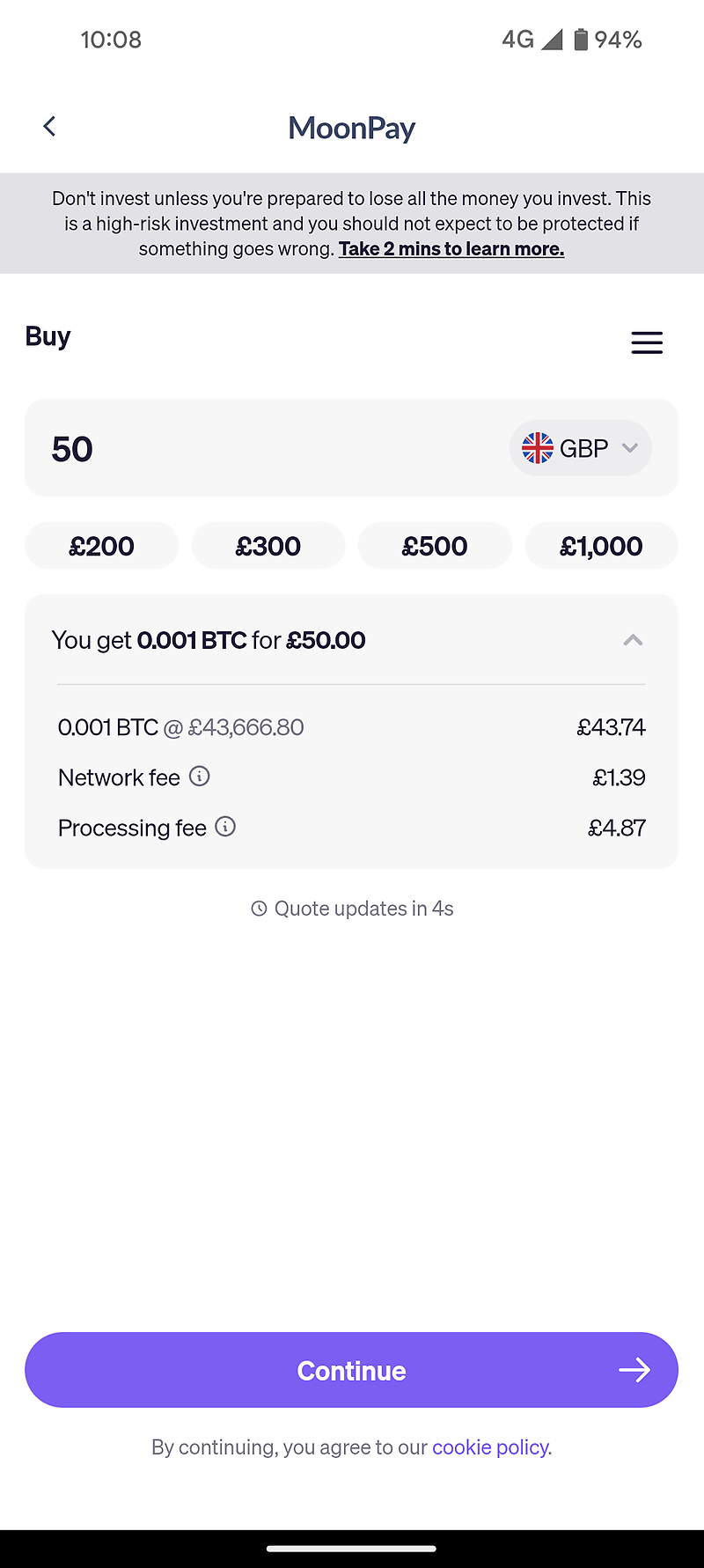
Task: Open "Take 2 mins to learn more" link
Action: click(451, 249)
